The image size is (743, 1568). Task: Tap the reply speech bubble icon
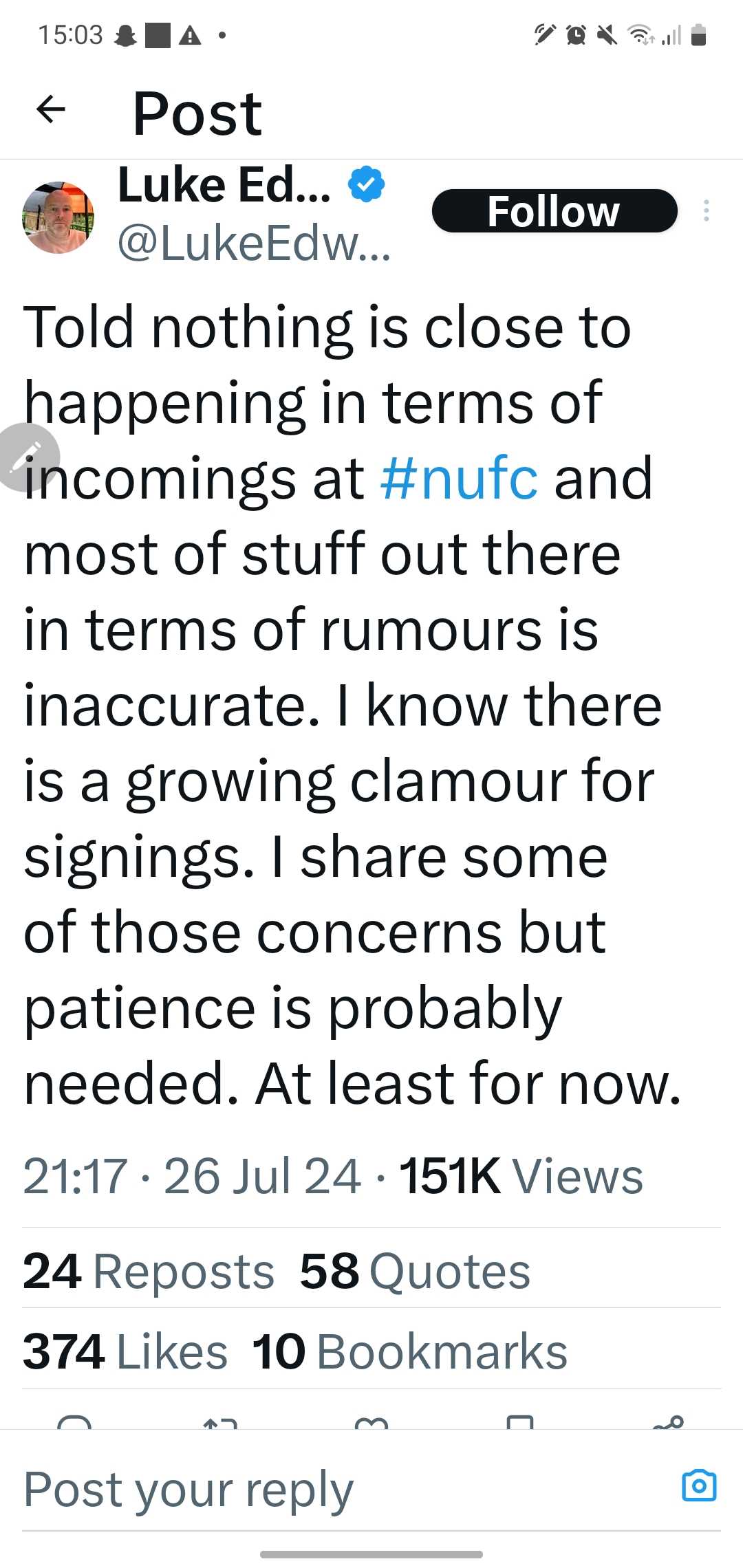[74, 1422]
